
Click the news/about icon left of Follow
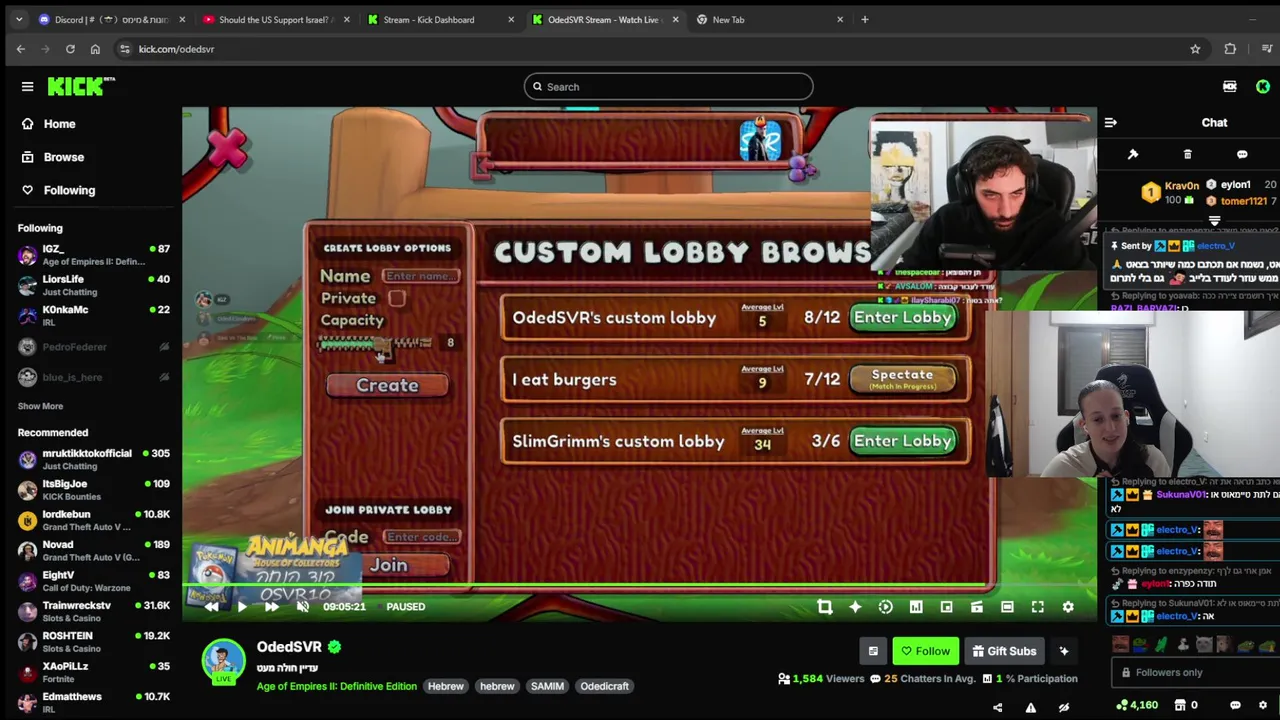[x=873, y=651]
